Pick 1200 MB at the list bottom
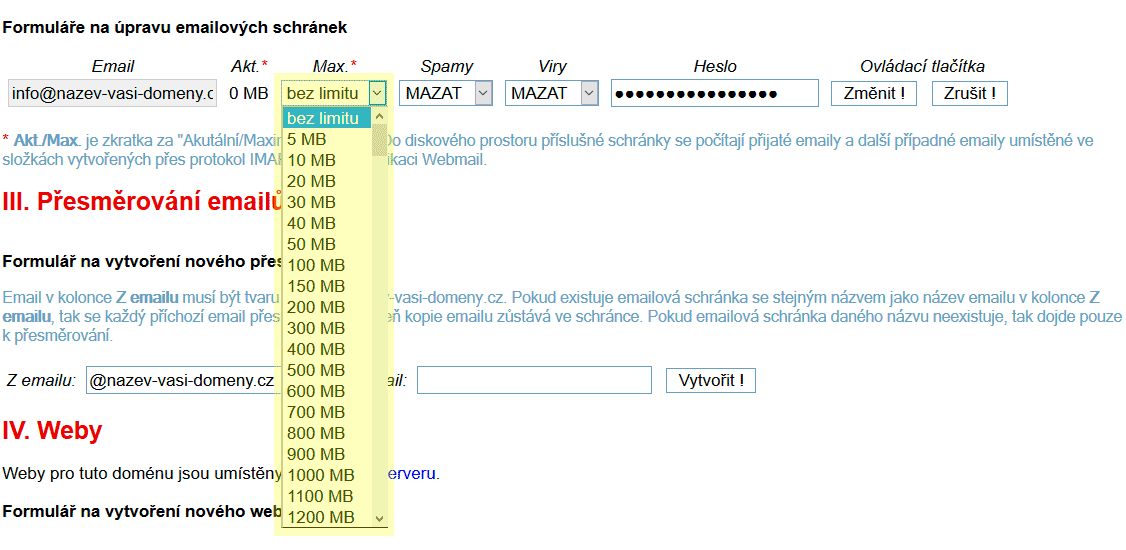 pyautogui.click(x=320, y=518)
